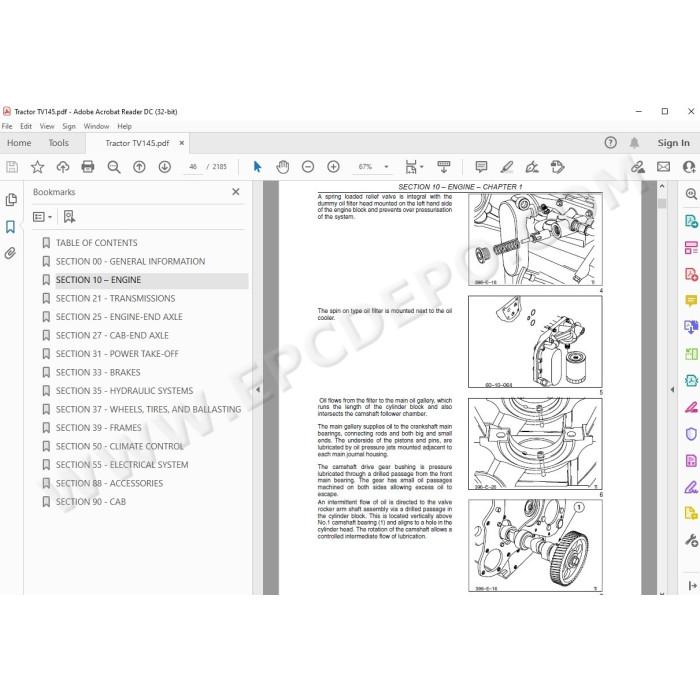The image size is (700, 700).
Task: Activate the Hand pan tool
Action: pyautogui.click(x=283, y=167)
